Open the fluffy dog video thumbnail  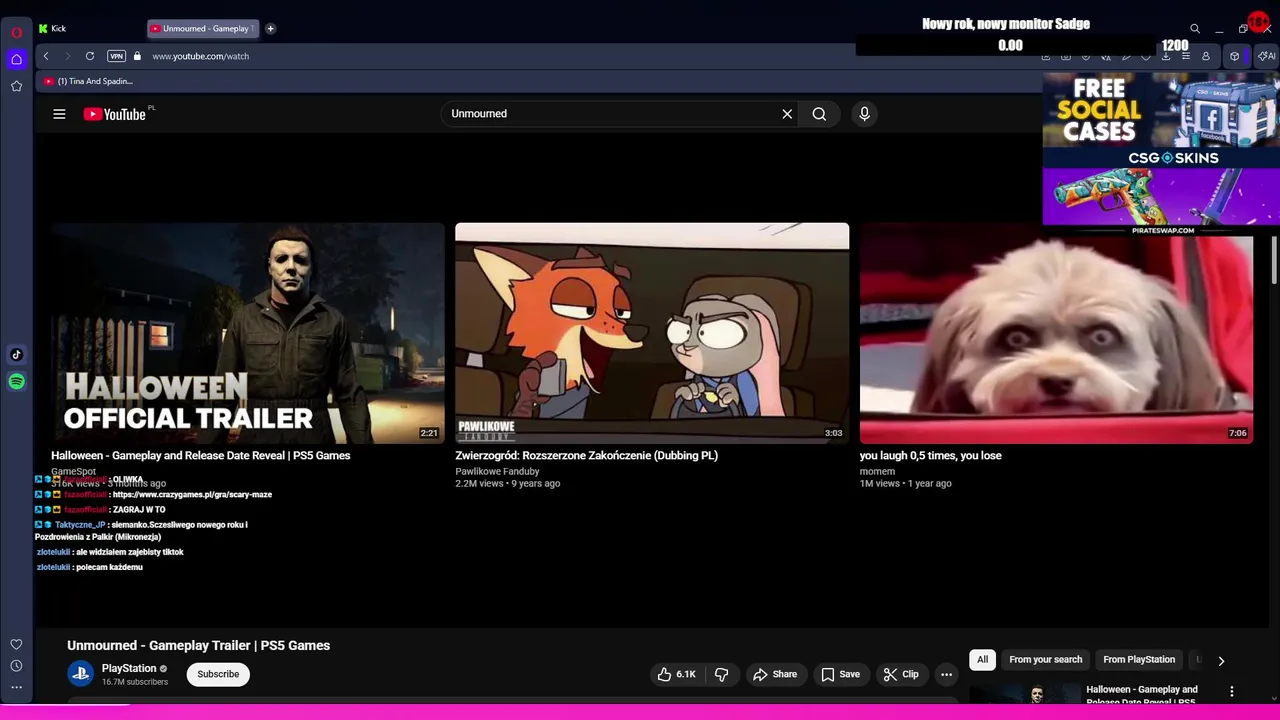click(x=1056, y=333)
